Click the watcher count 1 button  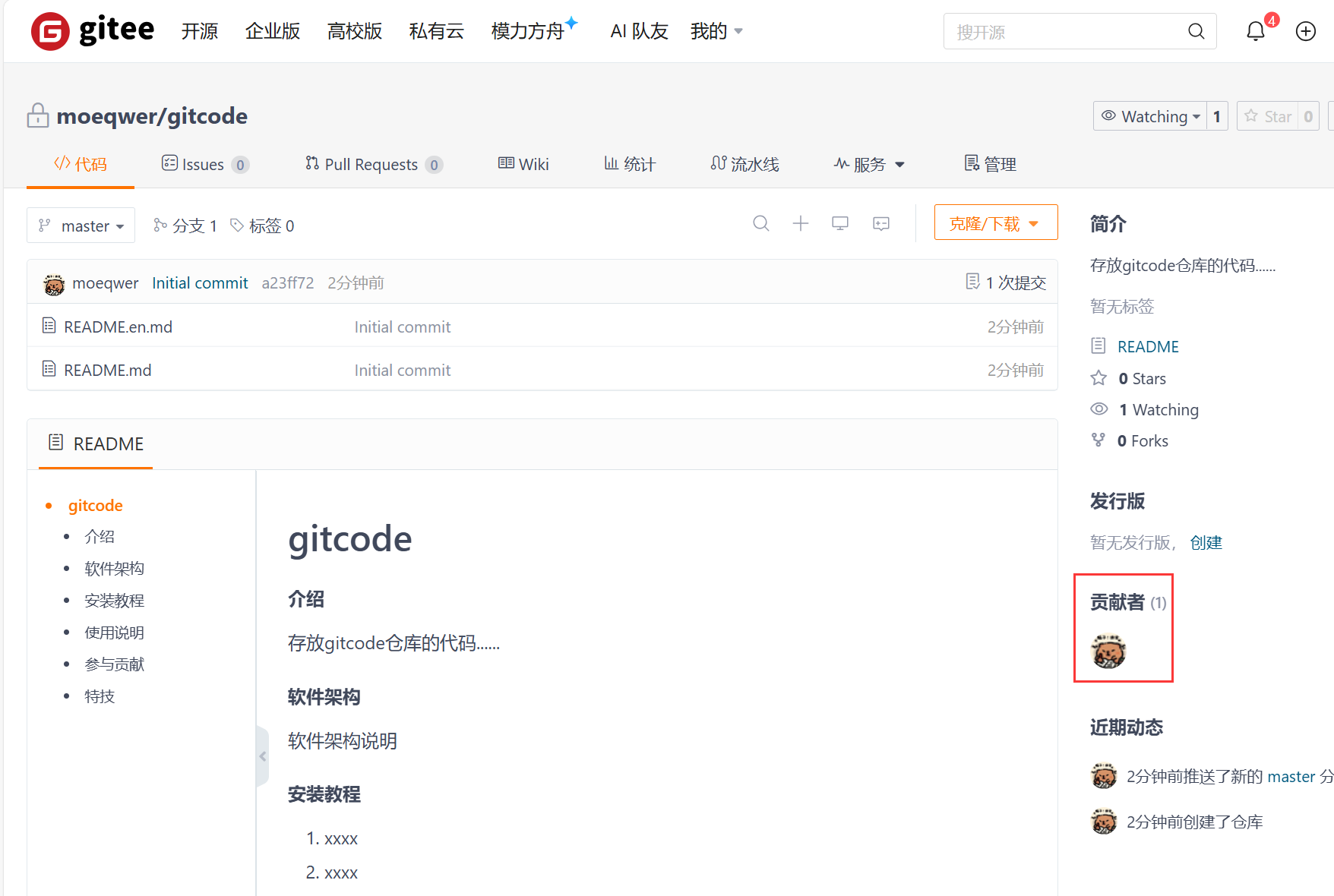1217,116
